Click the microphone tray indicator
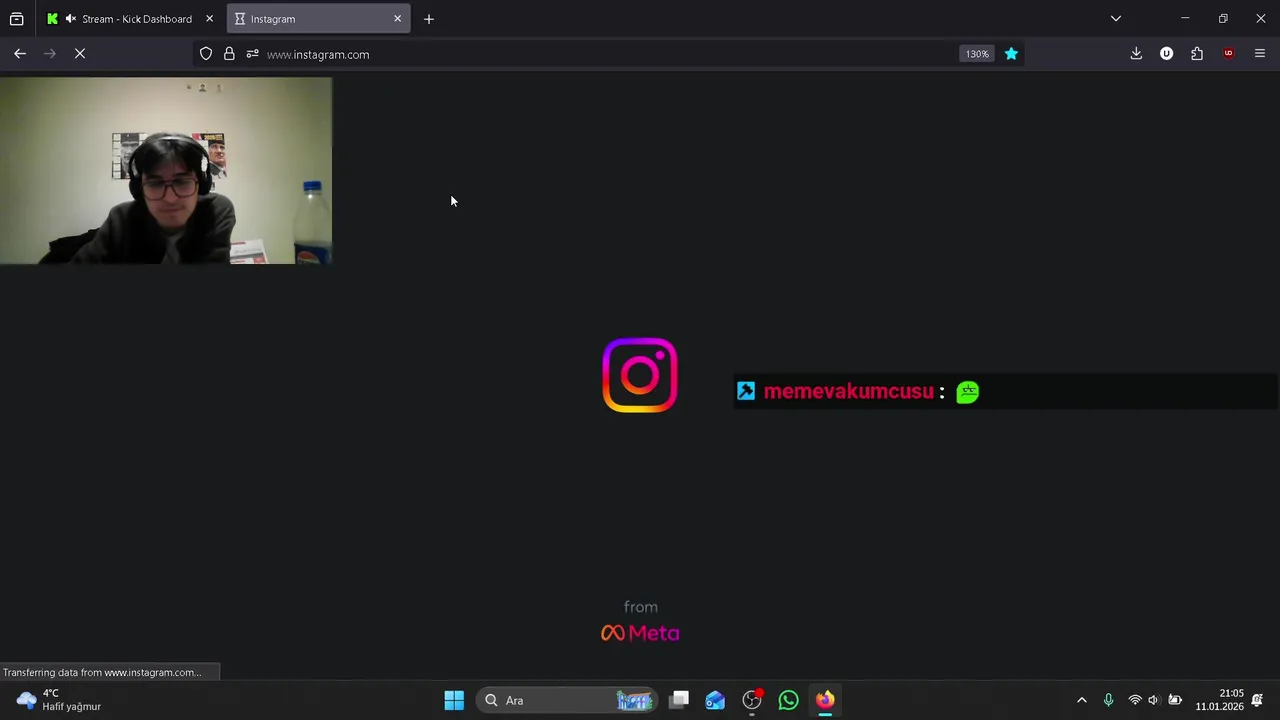This screenshot has width=1280, height=720. click(x=1108, y=700)
